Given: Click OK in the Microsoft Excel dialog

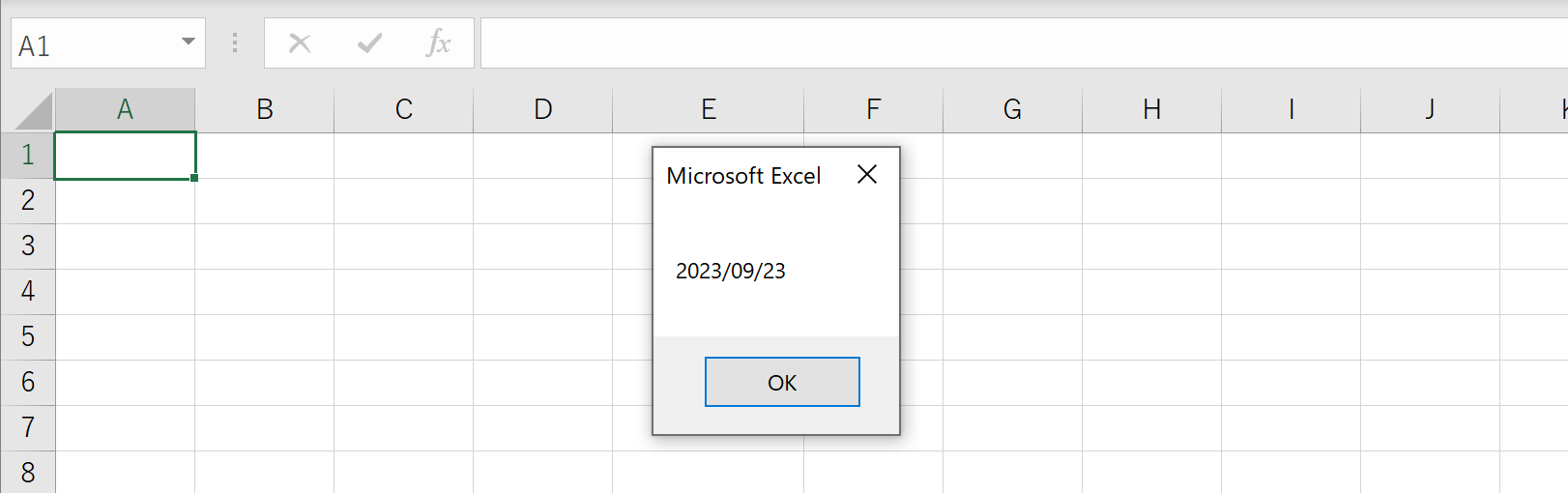Looking at the screenshot, I should (x=782, y=382).
